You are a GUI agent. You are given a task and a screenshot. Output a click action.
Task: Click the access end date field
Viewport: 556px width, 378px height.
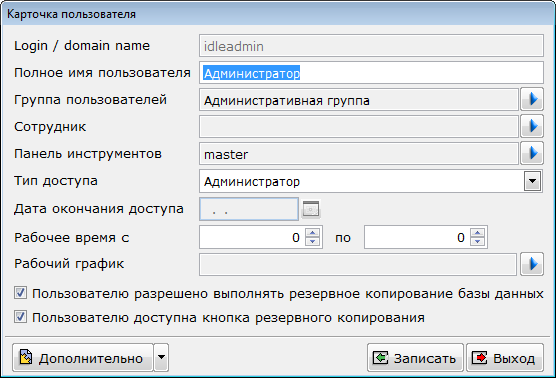click(x=249, y=210)
